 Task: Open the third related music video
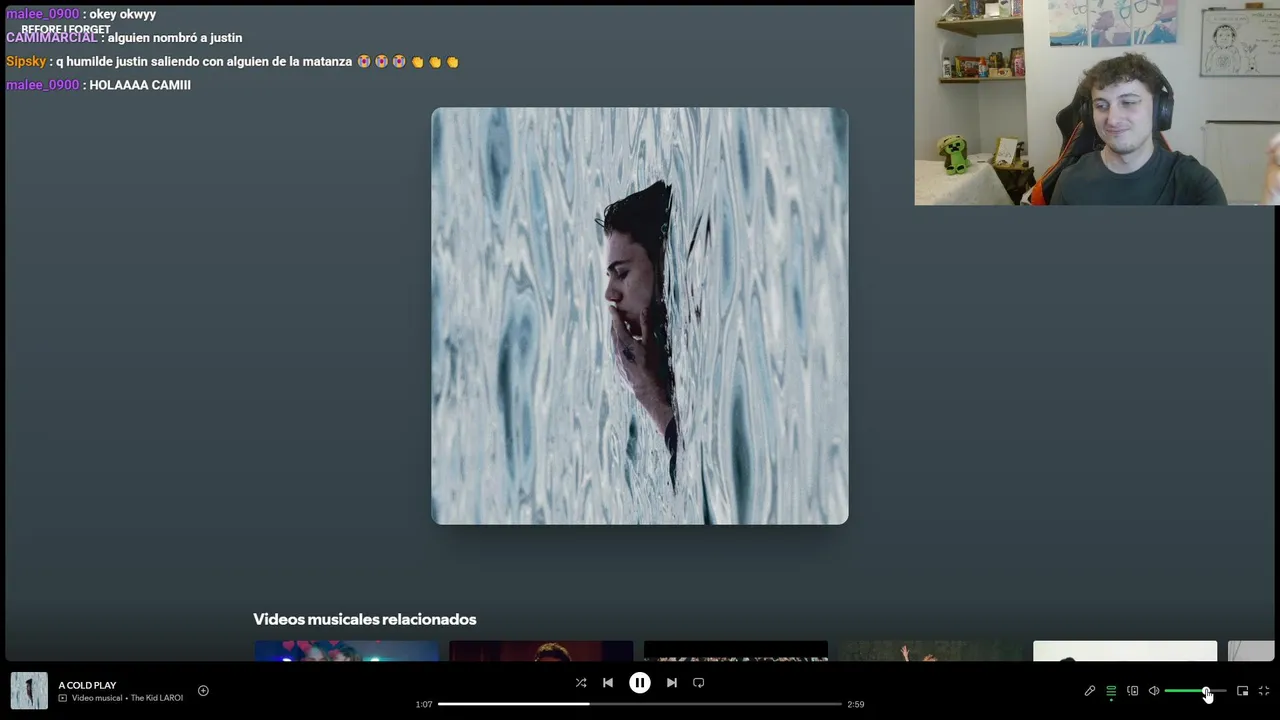[x=736, y=651]
